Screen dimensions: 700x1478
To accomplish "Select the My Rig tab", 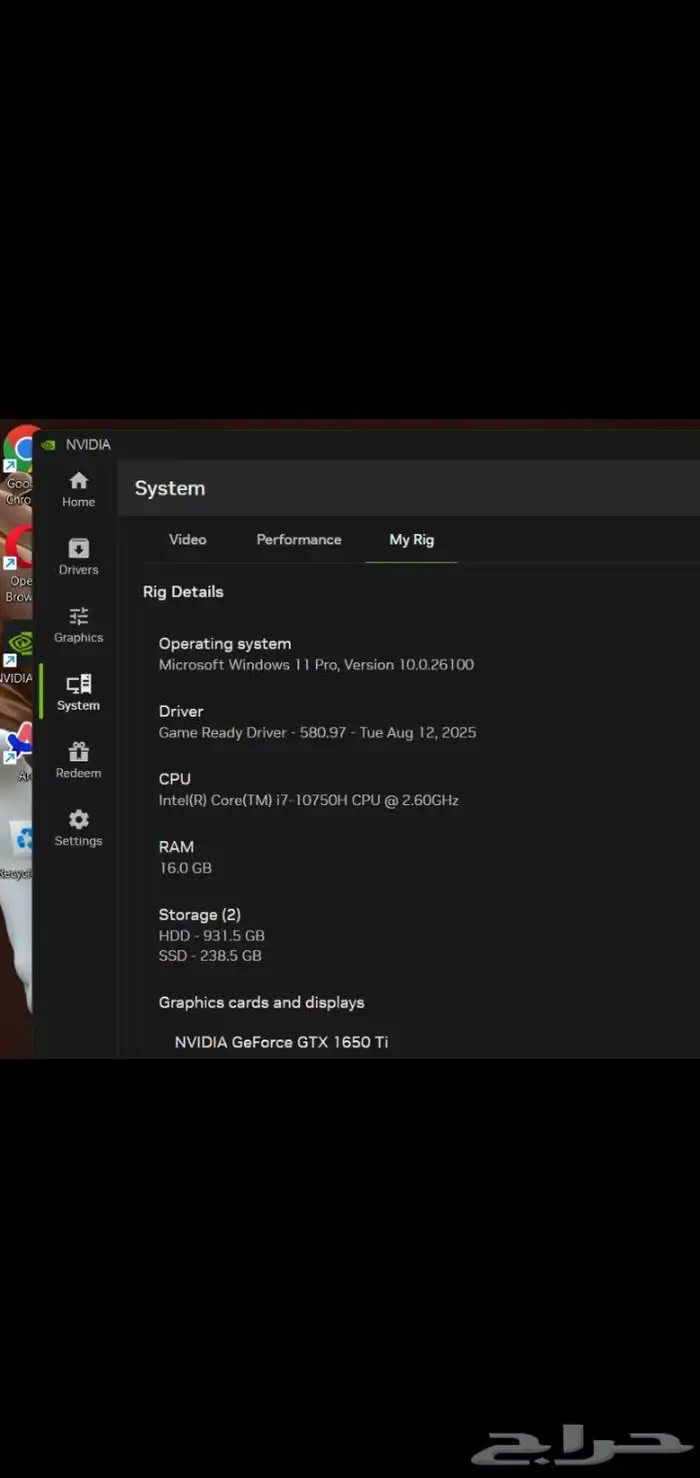I will [411, 539].
